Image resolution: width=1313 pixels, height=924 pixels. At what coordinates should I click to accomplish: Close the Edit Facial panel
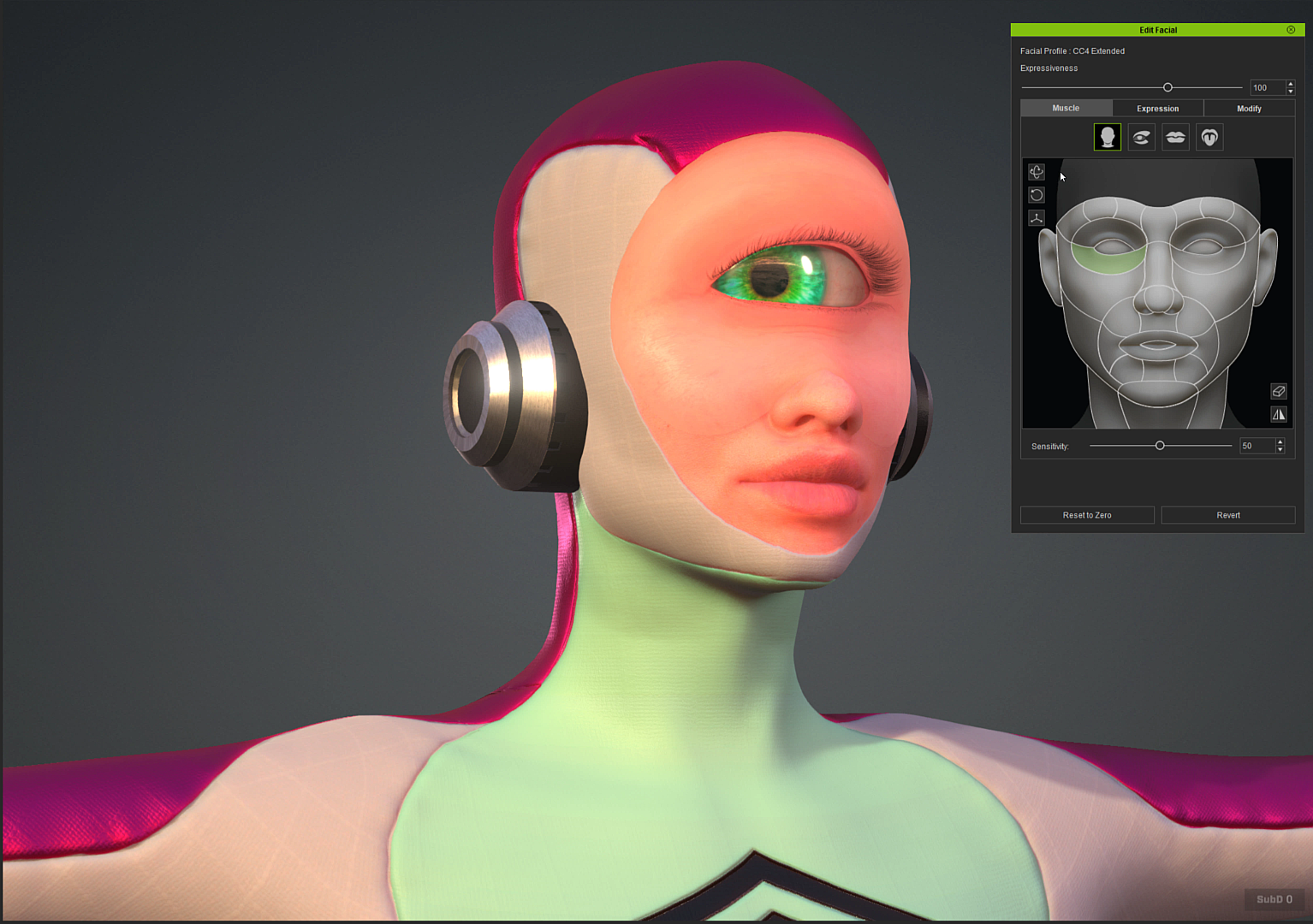1291,30
